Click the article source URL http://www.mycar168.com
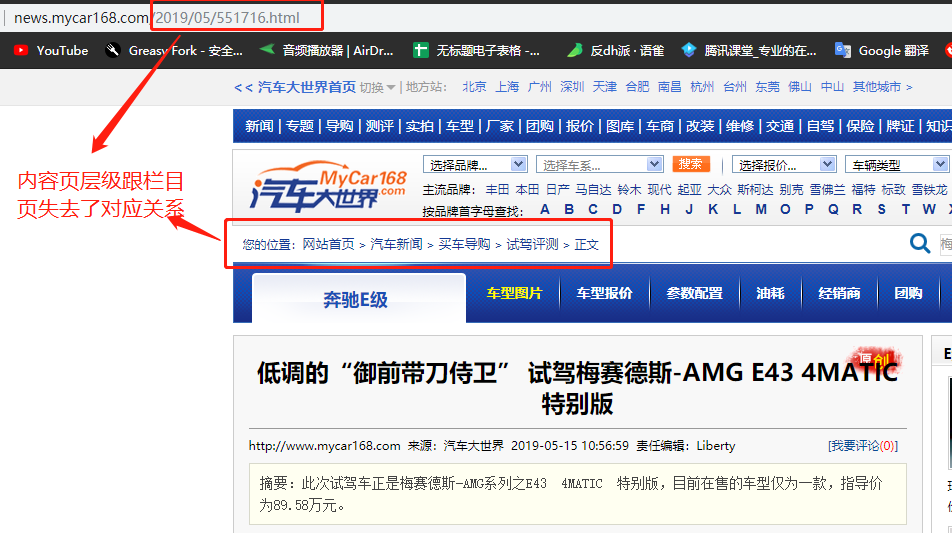Image resolution: width=952 pixels, height=533 pixels. click(324, 446)
